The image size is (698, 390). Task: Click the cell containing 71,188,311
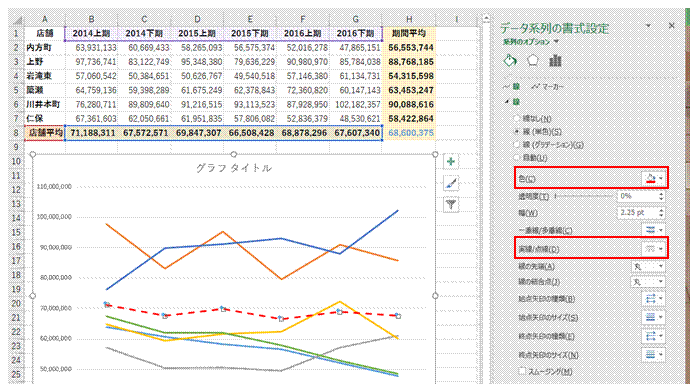coord(91,133)
